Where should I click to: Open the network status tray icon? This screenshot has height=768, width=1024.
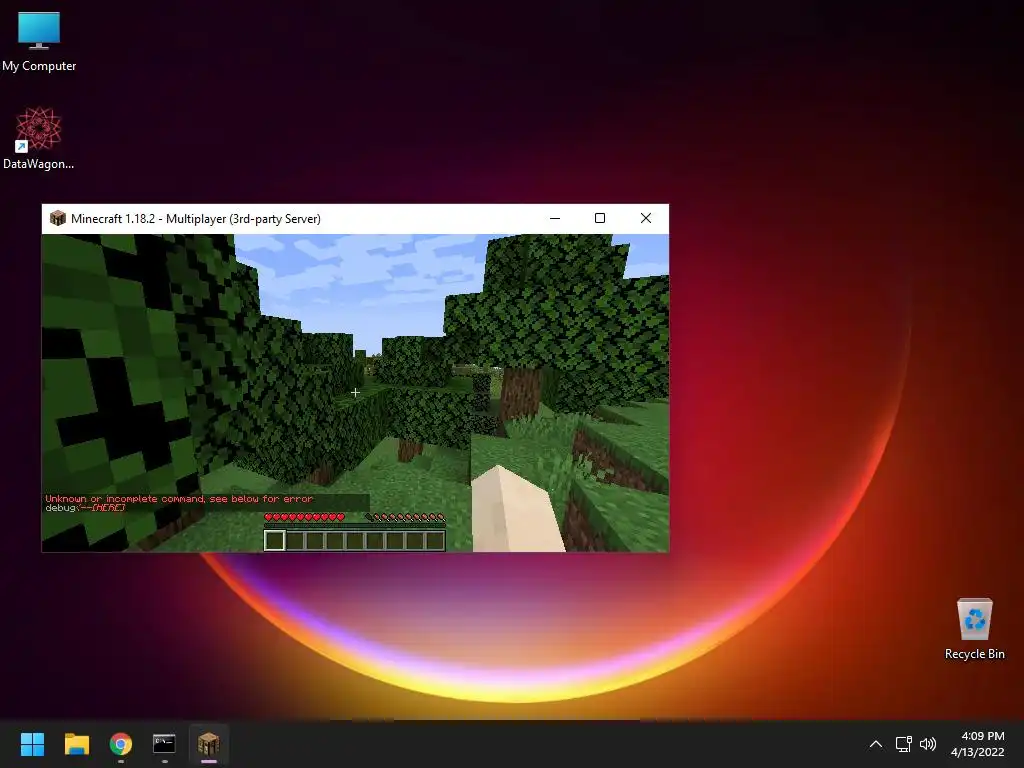(x=903, y=744)
